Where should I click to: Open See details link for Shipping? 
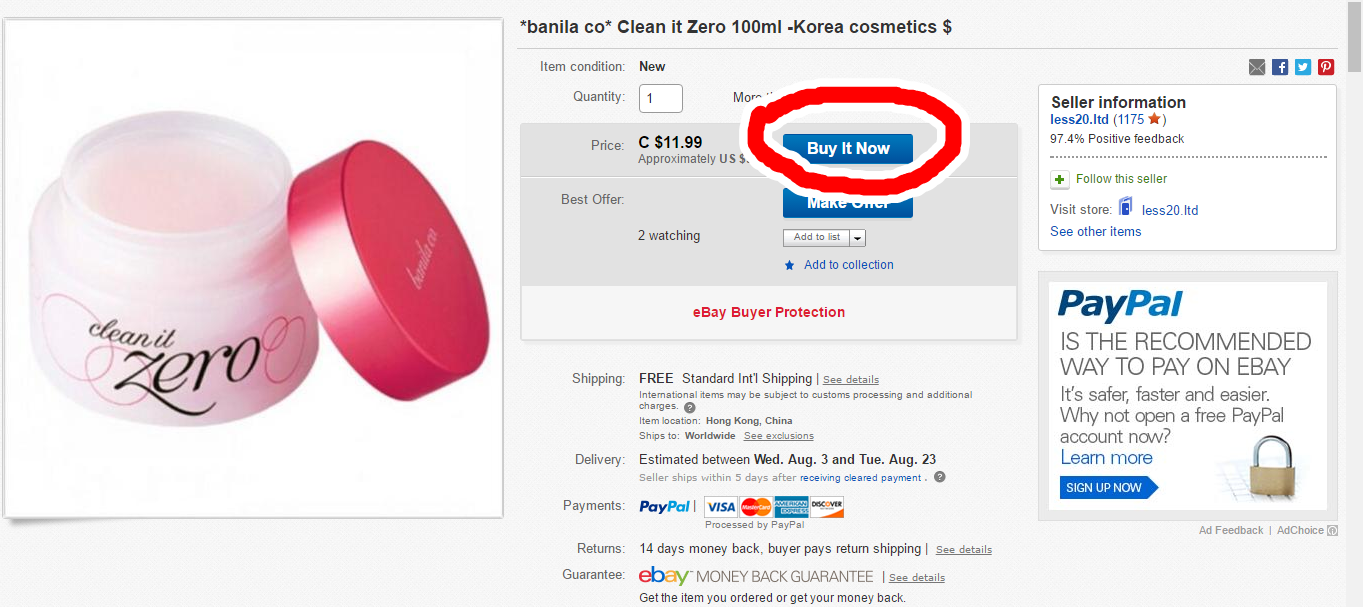(x=850, y=380)
